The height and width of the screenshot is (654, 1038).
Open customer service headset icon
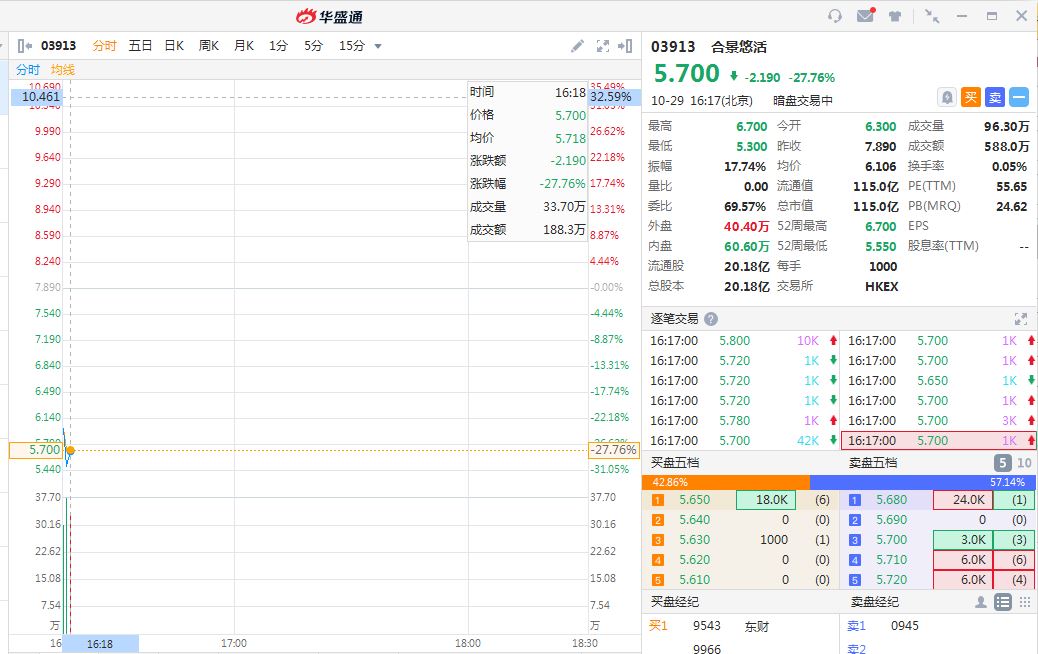pos(835,16)
